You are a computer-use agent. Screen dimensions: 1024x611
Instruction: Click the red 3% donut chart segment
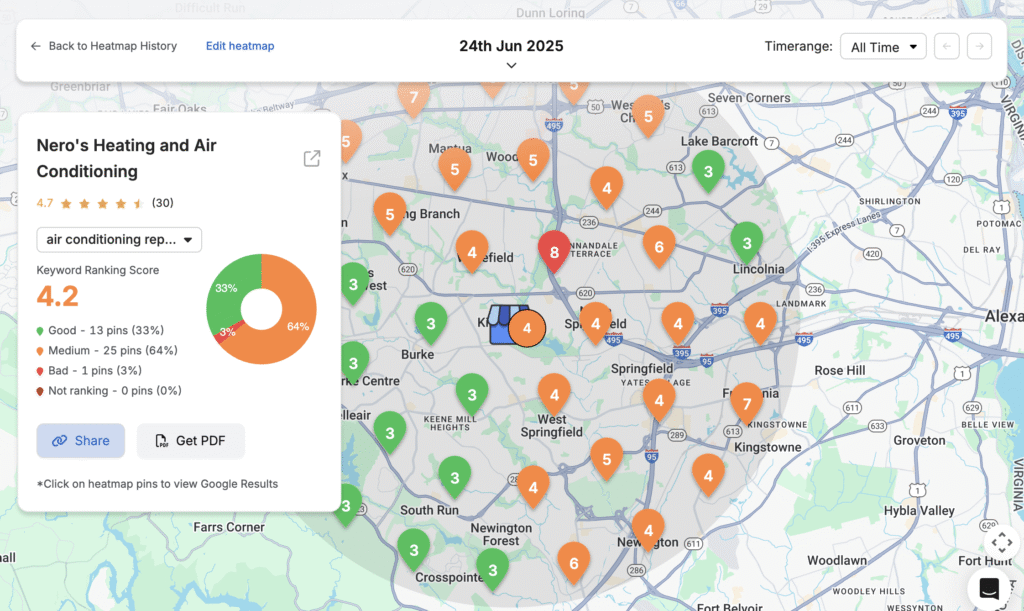pyautogui.click(x=227, y=332)
